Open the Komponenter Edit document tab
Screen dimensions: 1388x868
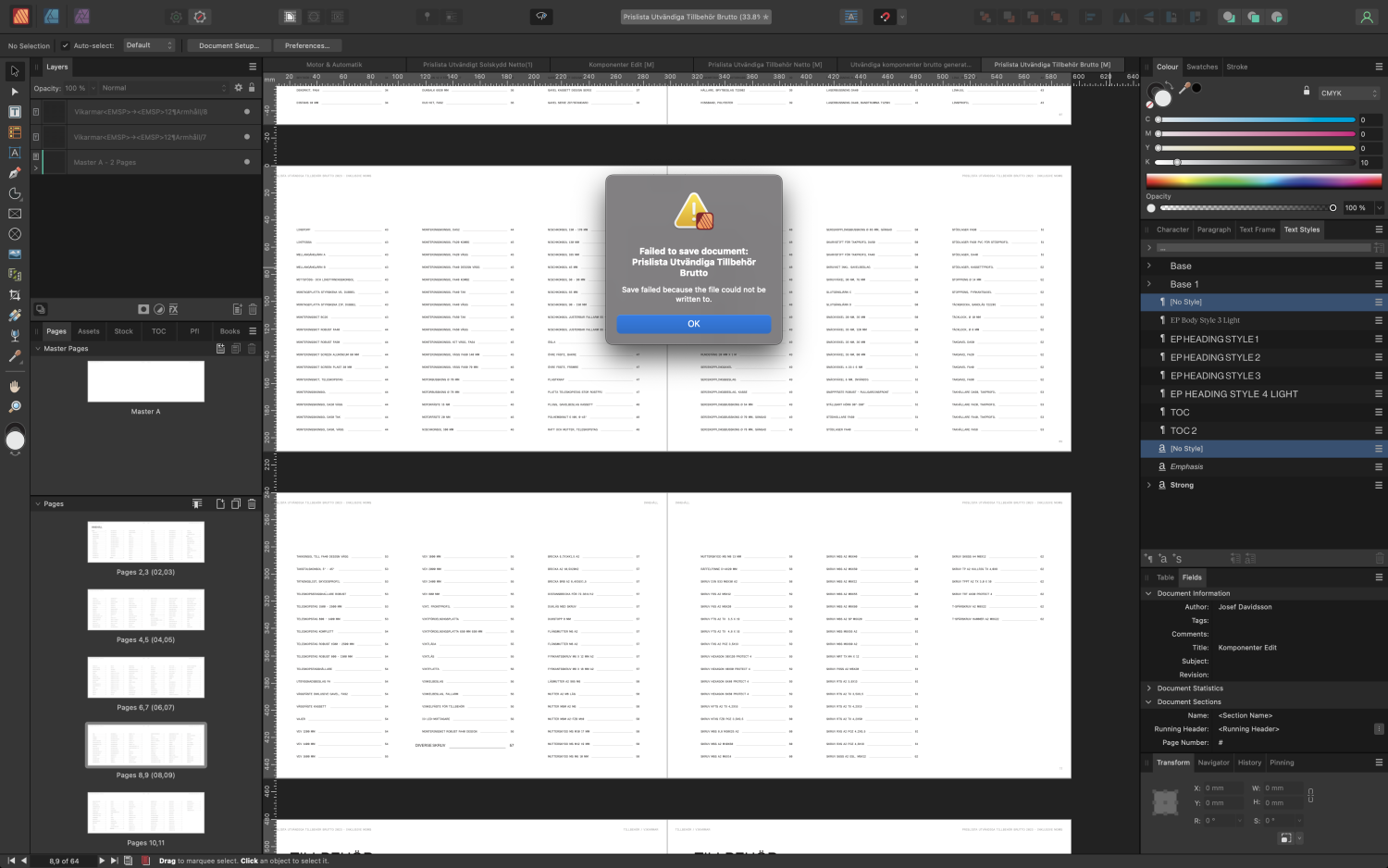click(620, 65)
